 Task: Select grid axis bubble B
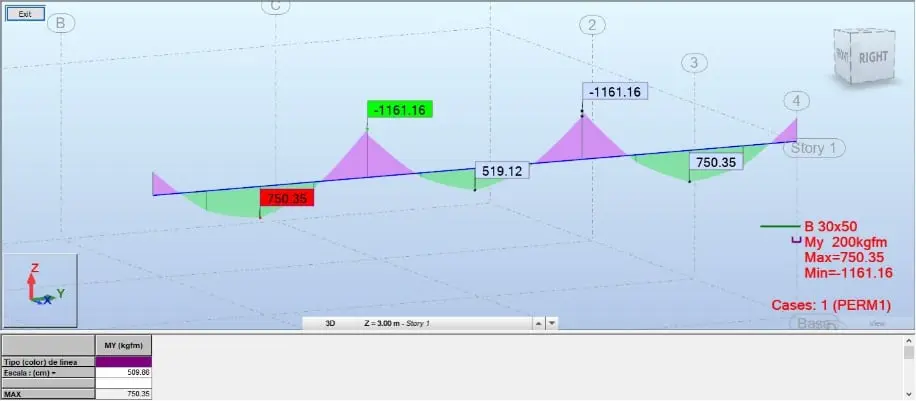click(x=61, y=23)
